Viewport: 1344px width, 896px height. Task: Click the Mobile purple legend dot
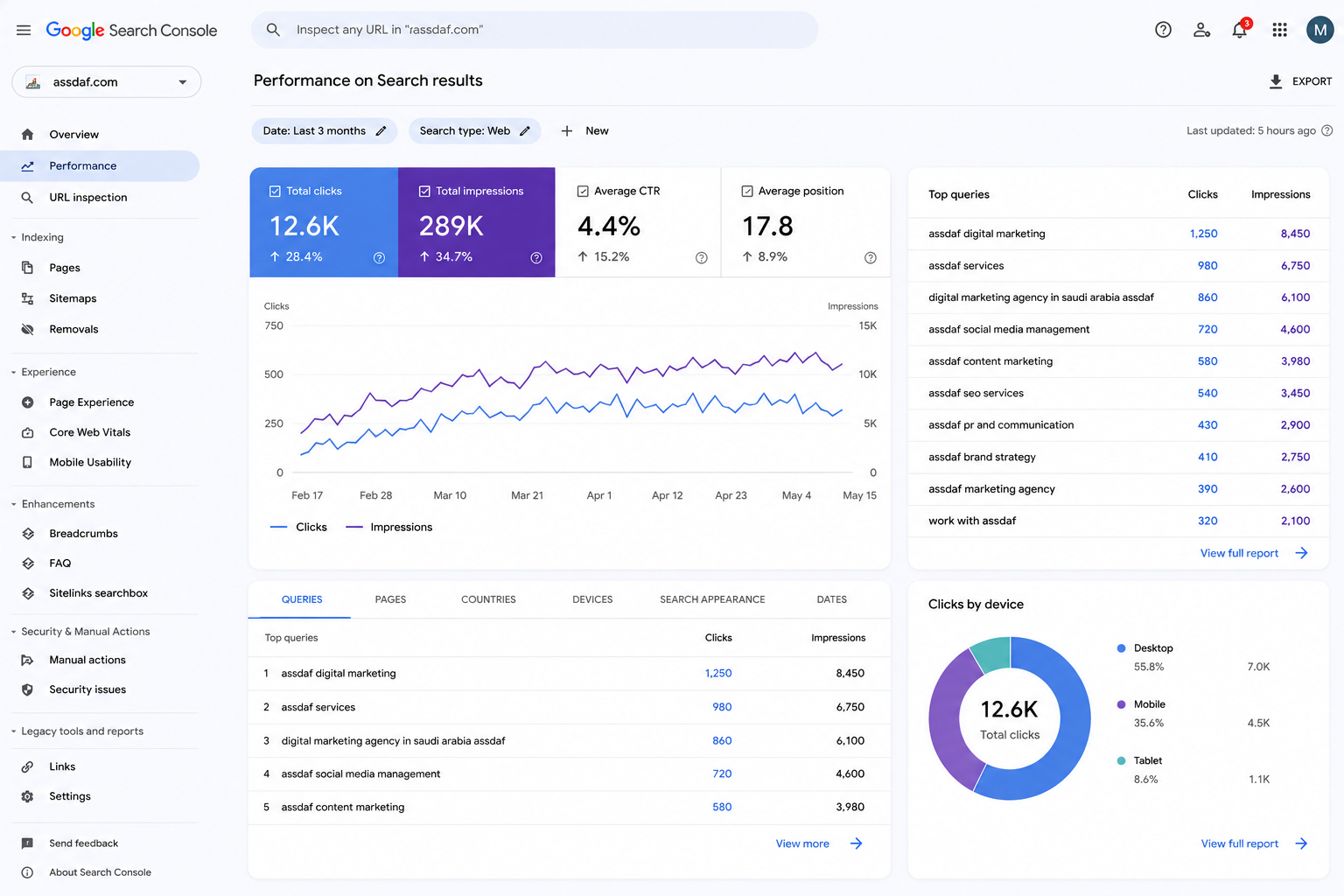(x=1121, y=704)
